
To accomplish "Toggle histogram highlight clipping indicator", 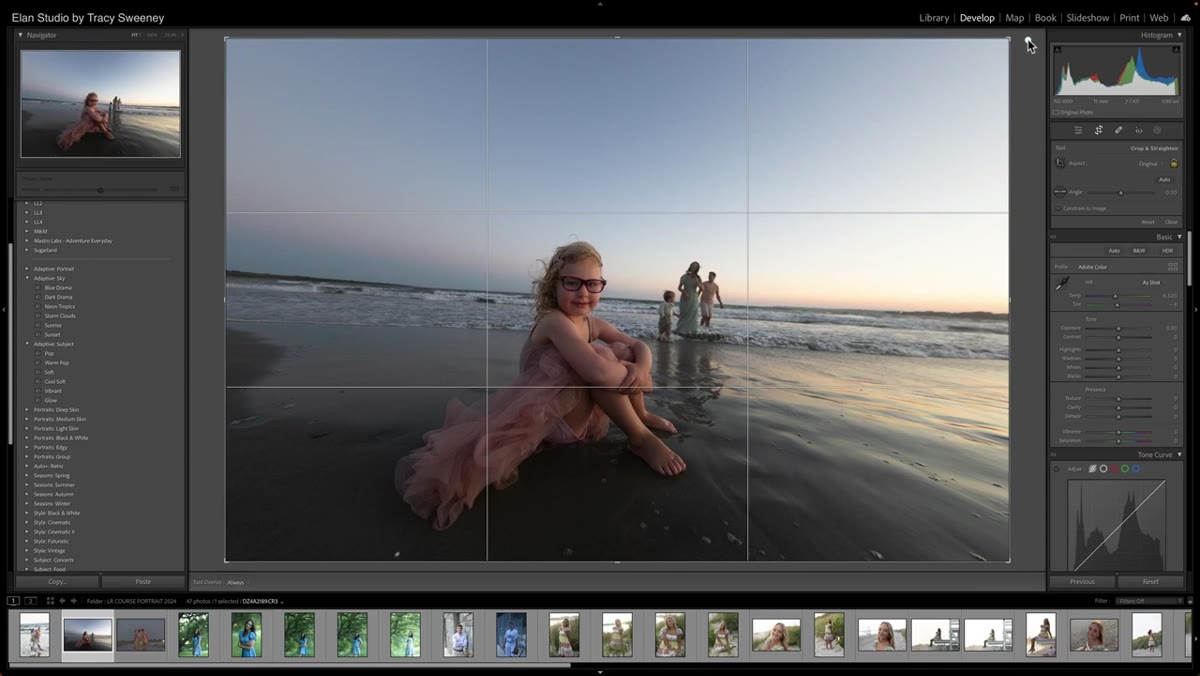I will (x=1174, y=50).
